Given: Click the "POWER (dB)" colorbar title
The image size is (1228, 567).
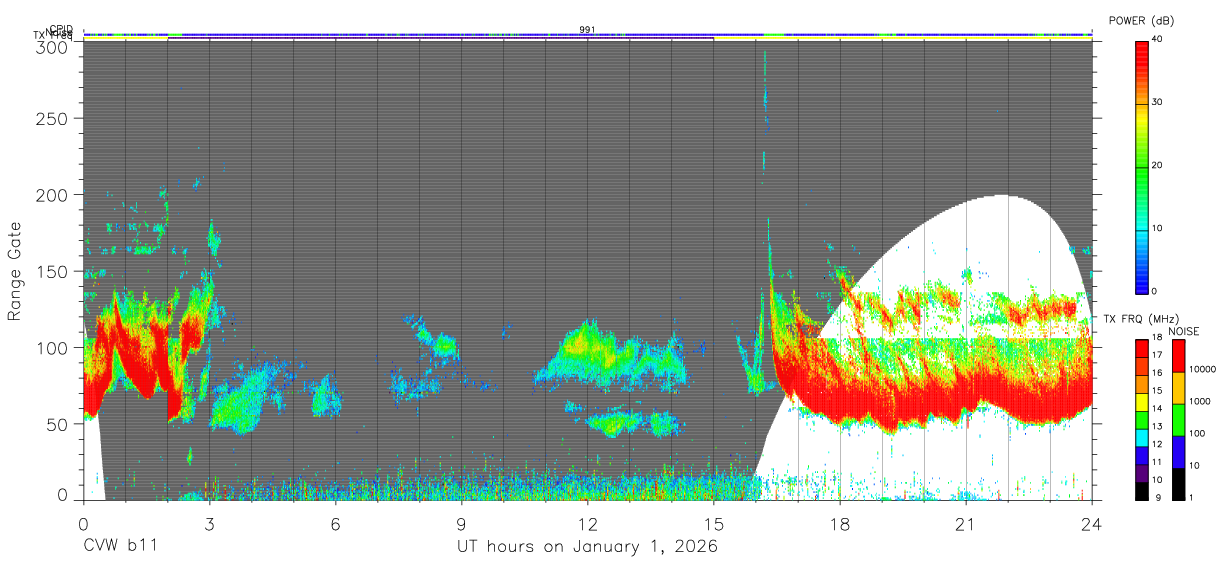Looking at the screenshot, I should click(1142, 21).
